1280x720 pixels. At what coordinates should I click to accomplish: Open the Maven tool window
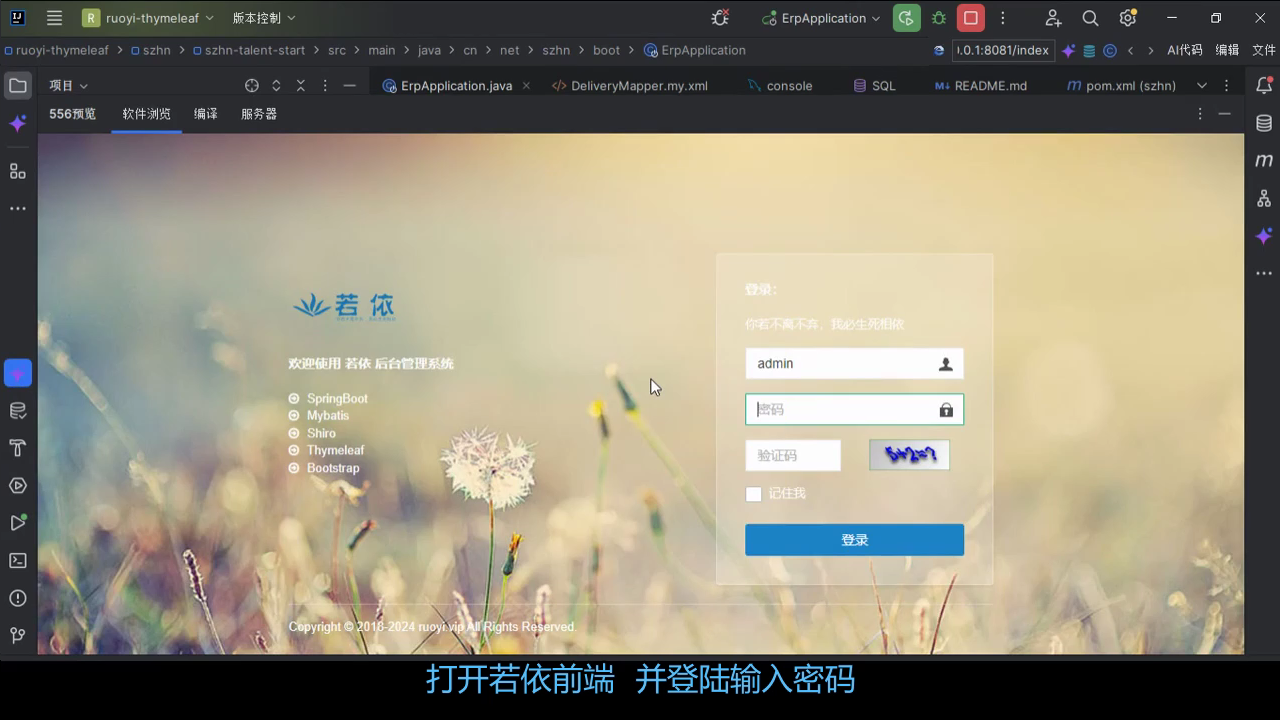pos(1264,160)
